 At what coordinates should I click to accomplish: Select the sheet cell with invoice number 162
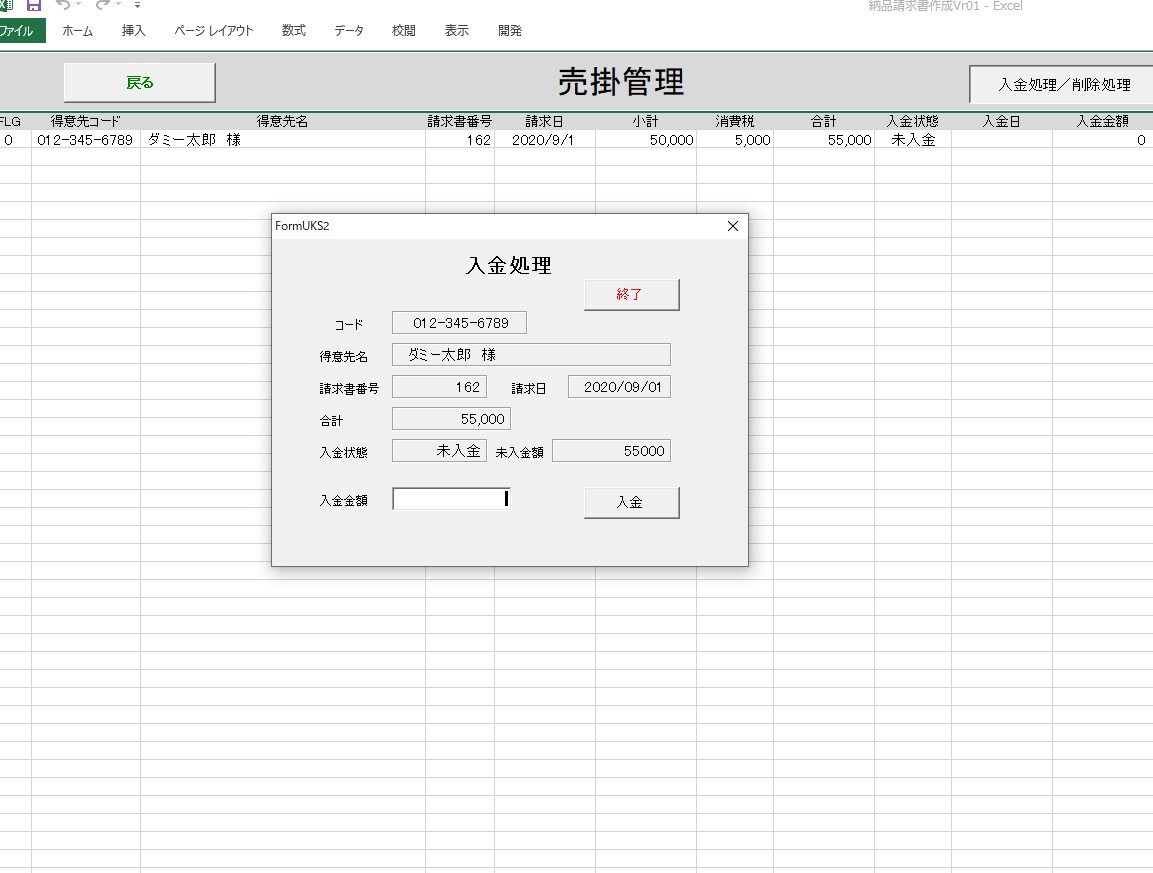pyautogui.click(x=460, y=140)
